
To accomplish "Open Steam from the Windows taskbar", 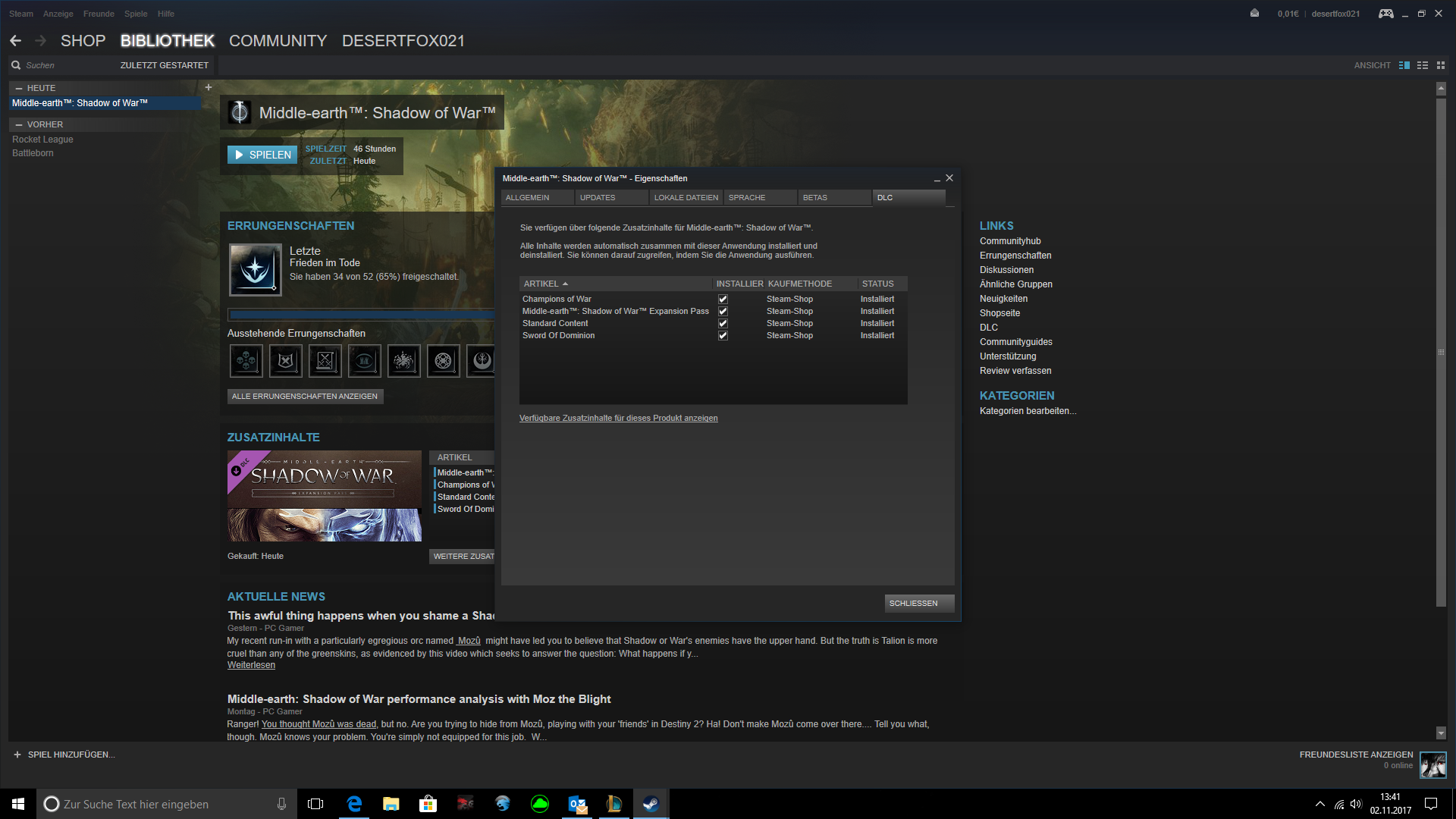I will [x=651, y=804].
